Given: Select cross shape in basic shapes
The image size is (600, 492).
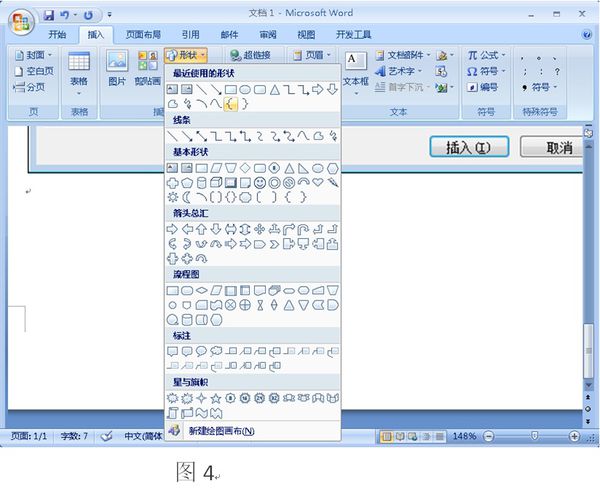Looking at the screenshot, I should (173, 183).
